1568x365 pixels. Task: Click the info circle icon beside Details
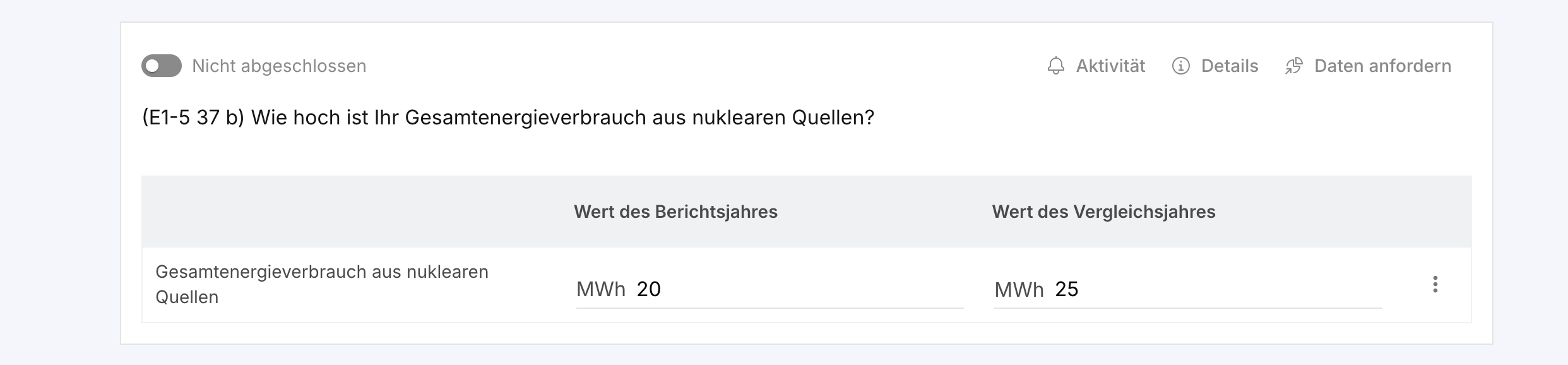(1181, 66)
